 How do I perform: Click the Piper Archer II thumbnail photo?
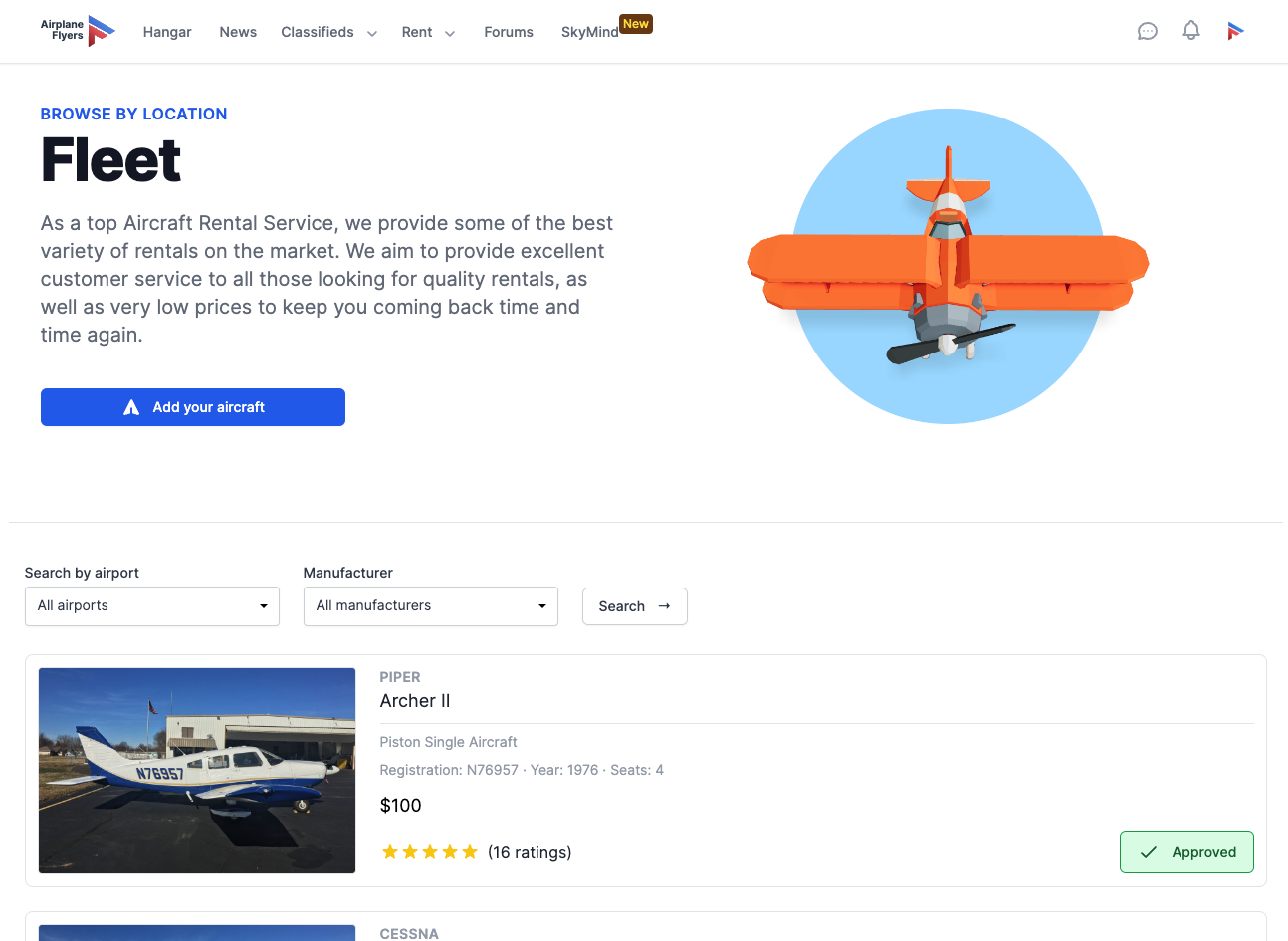(197, 771)
